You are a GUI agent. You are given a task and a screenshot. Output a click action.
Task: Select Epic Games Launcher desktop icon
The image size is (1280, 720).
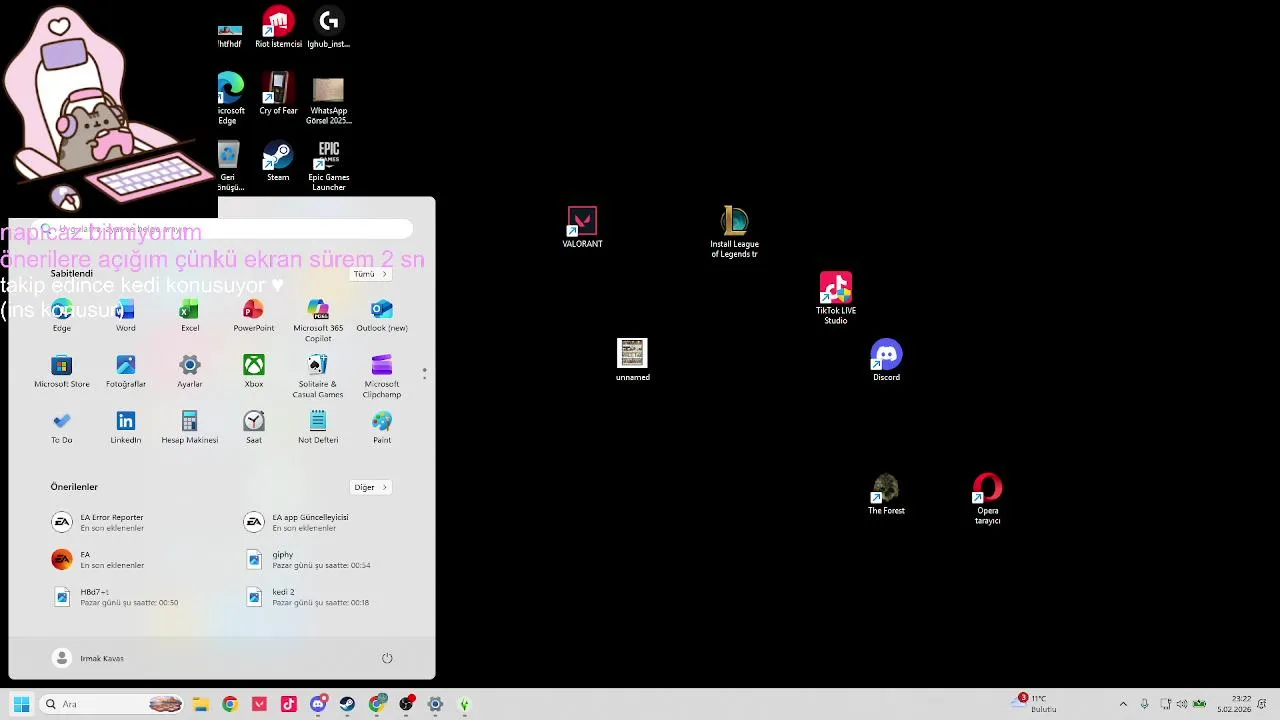click(x=328, y=166)
